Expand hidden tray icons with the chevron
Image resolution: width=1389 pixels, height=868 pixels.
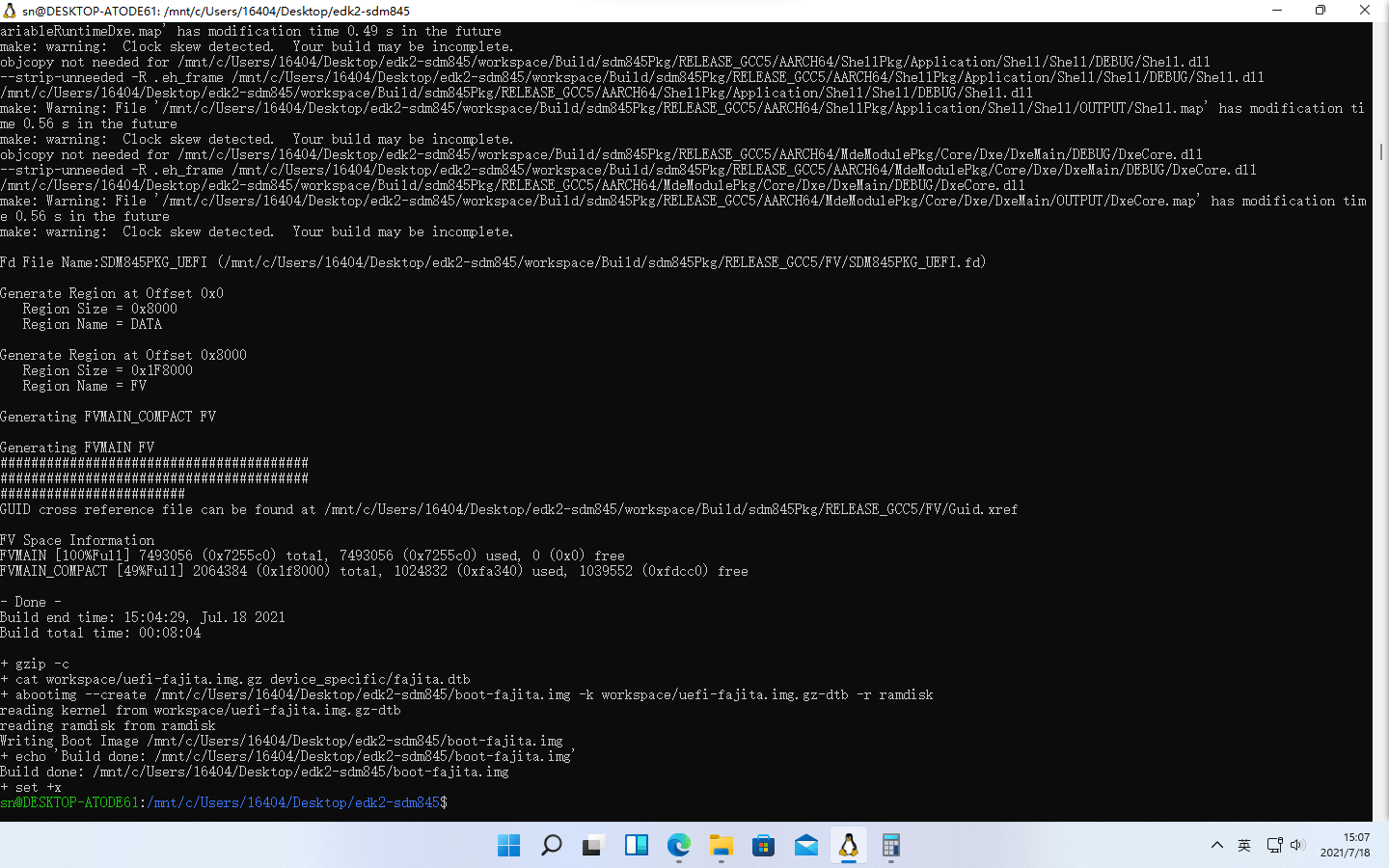pos(1217,844)
